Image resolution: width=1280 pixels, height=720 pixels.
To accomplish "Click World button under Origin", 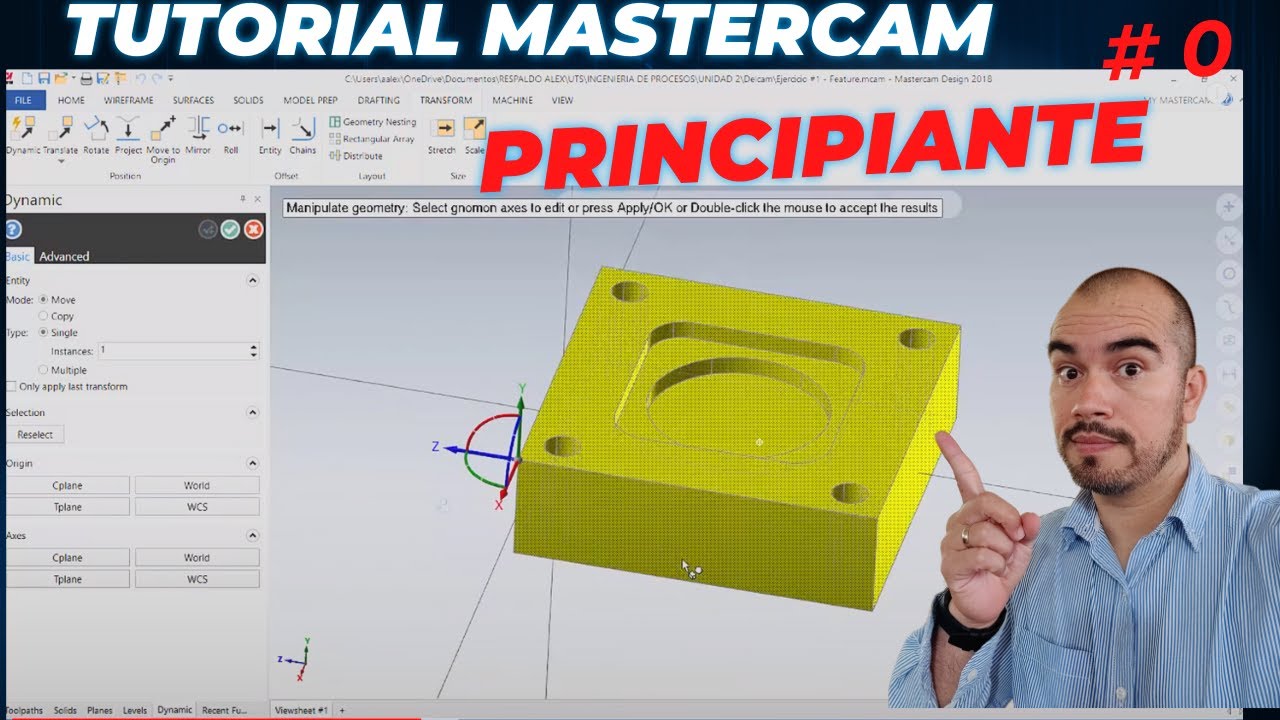I will click(197, 485).
